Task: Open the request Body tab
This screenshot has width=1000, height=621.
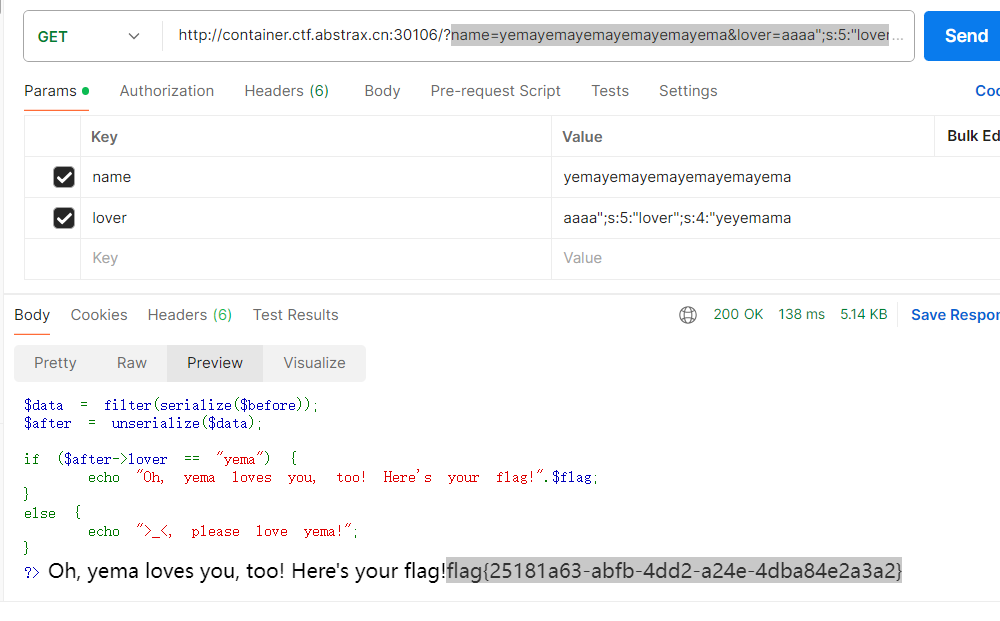Action: [382, 91]
